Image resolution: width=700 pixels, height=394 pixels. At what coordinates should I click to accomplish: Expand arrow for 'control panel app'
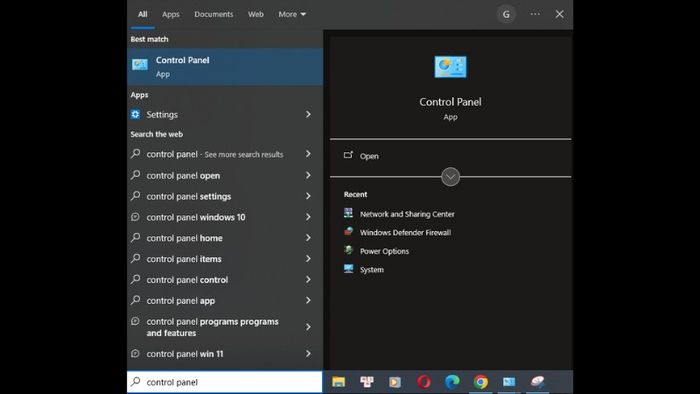click(308, 300)
